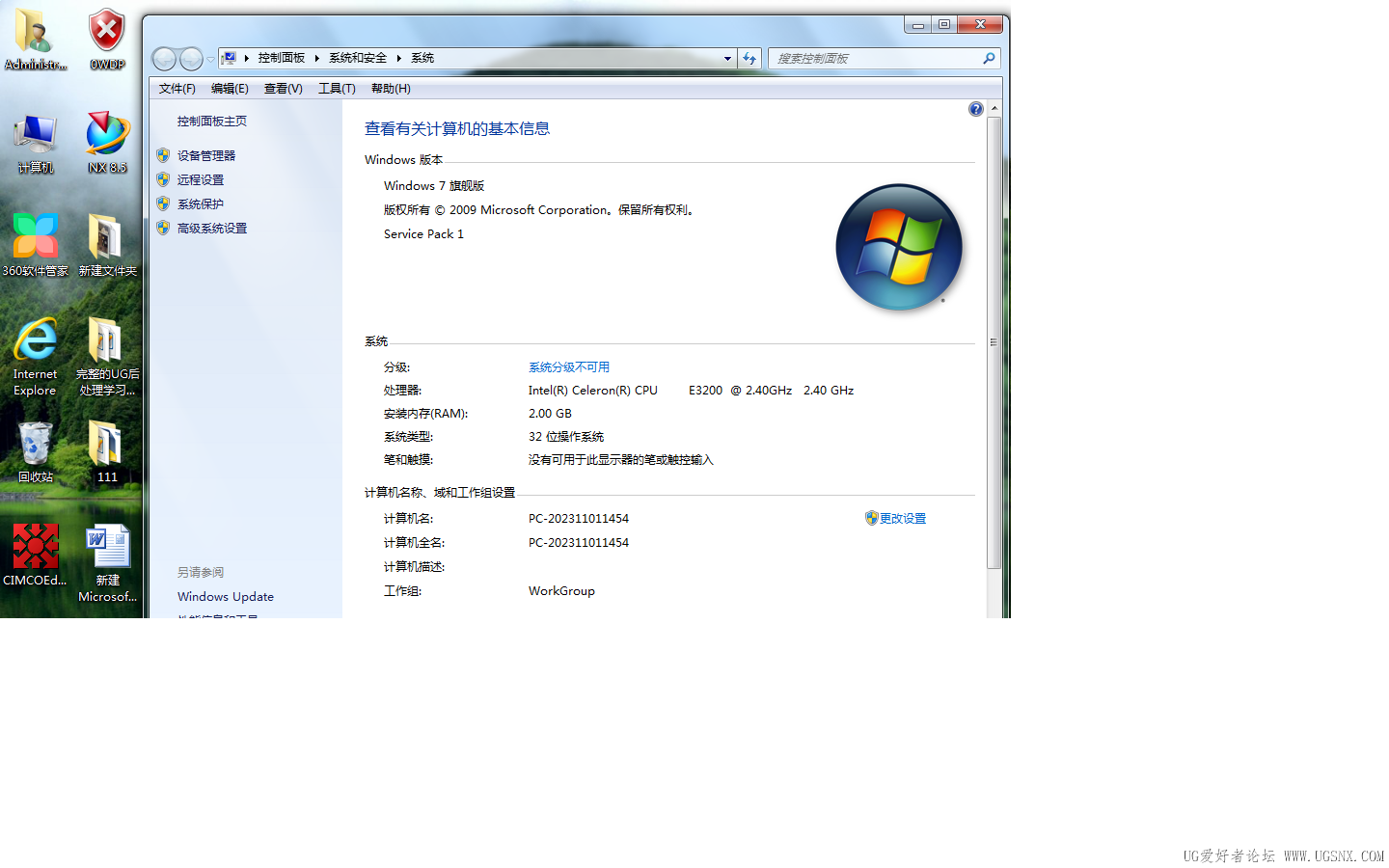1389x868 pixels.
Task: Open 远程设置 link
Action: 201,179
